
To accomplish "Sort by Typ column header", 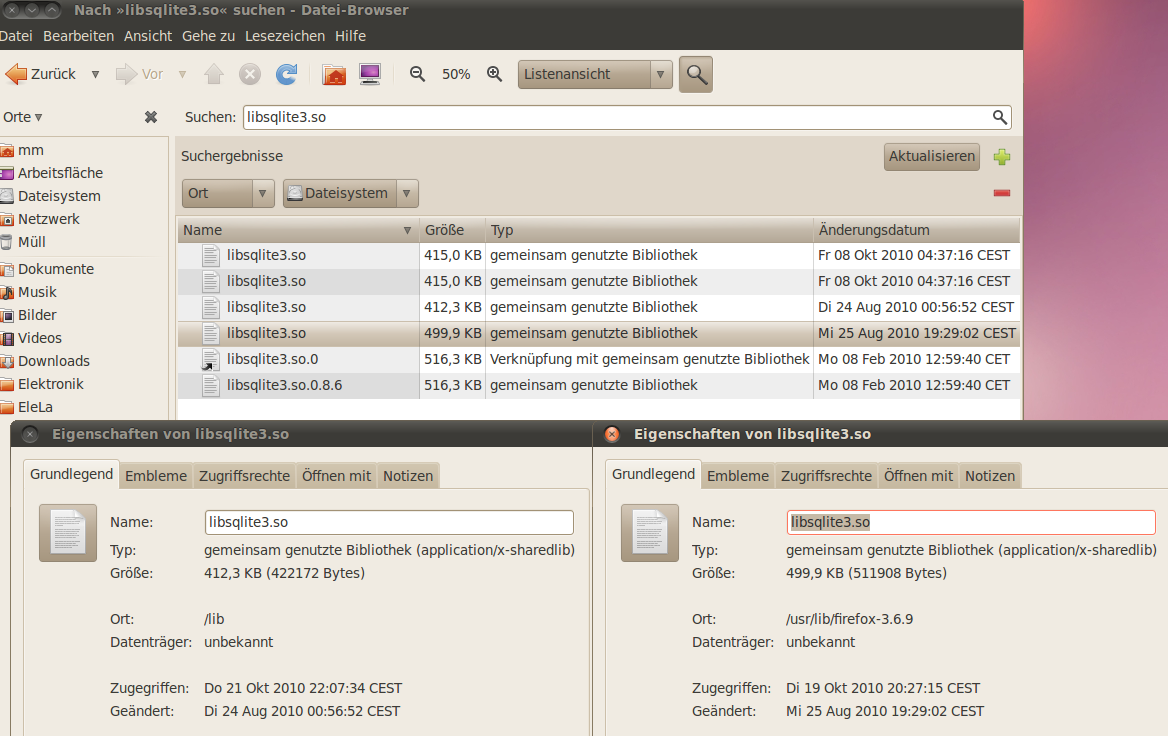I will [x=649, y=230].
